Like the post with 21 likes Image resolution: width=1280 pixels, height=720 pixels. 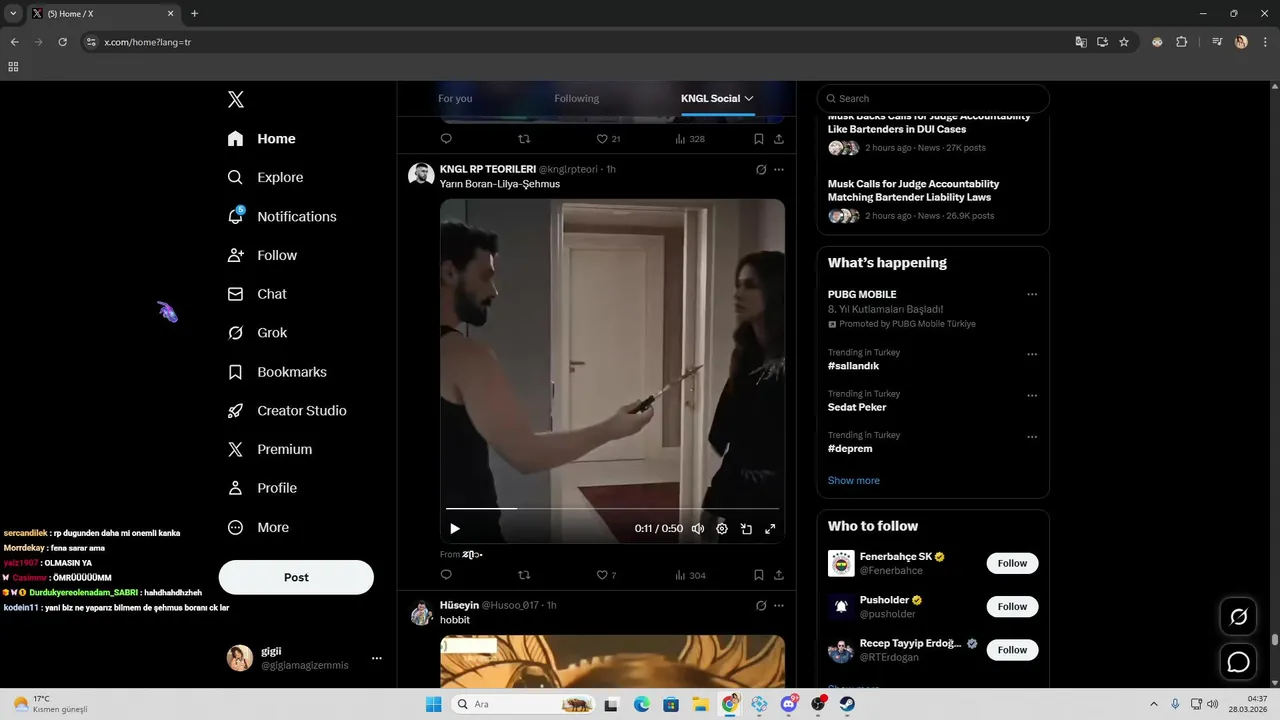608,139
